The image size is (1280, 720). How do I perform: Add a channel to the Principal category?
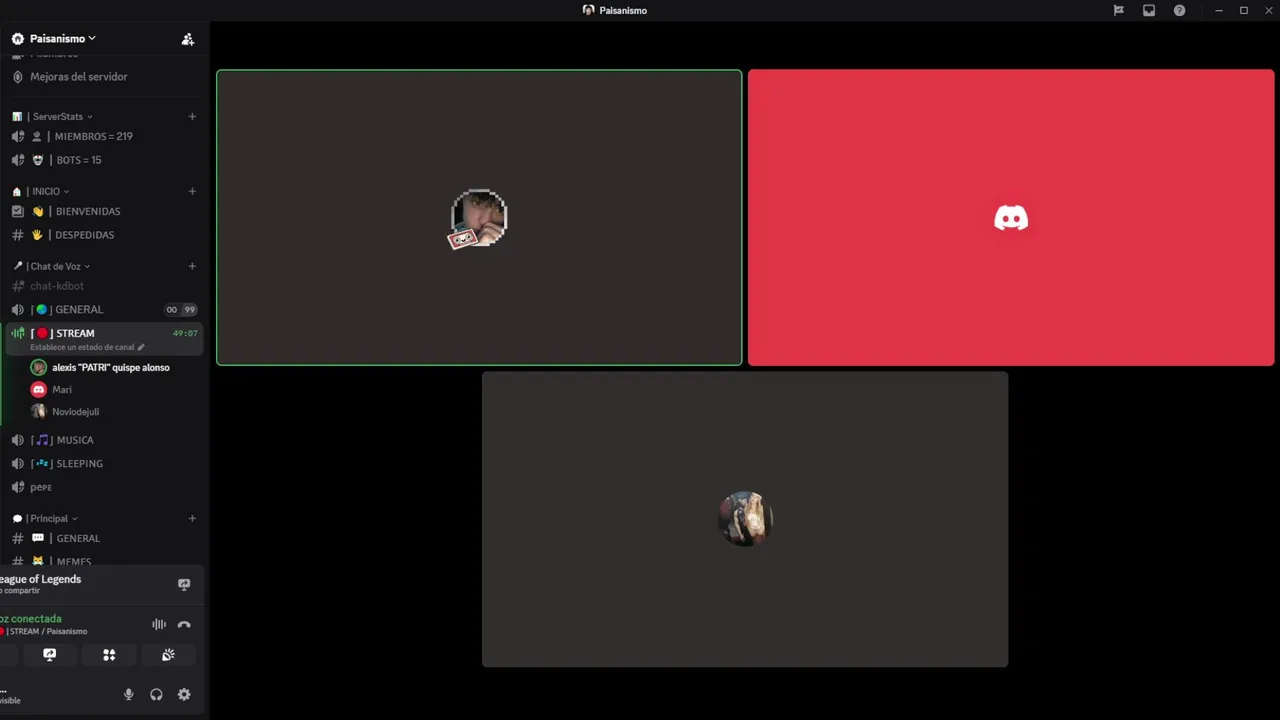(192, 519)
